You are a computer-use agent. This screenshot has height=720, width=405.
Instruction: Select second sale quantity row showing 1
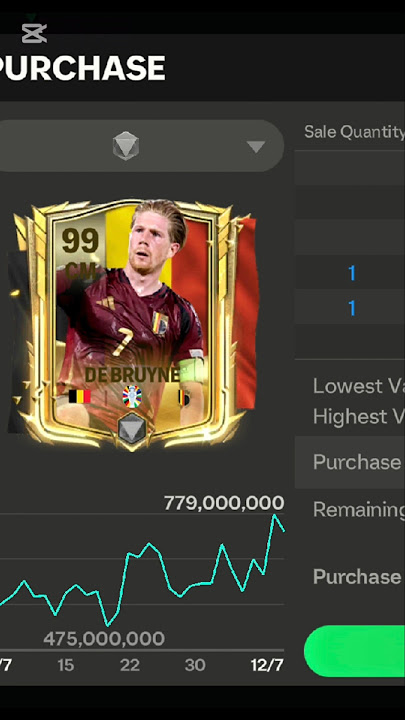(x=352, y=308)
